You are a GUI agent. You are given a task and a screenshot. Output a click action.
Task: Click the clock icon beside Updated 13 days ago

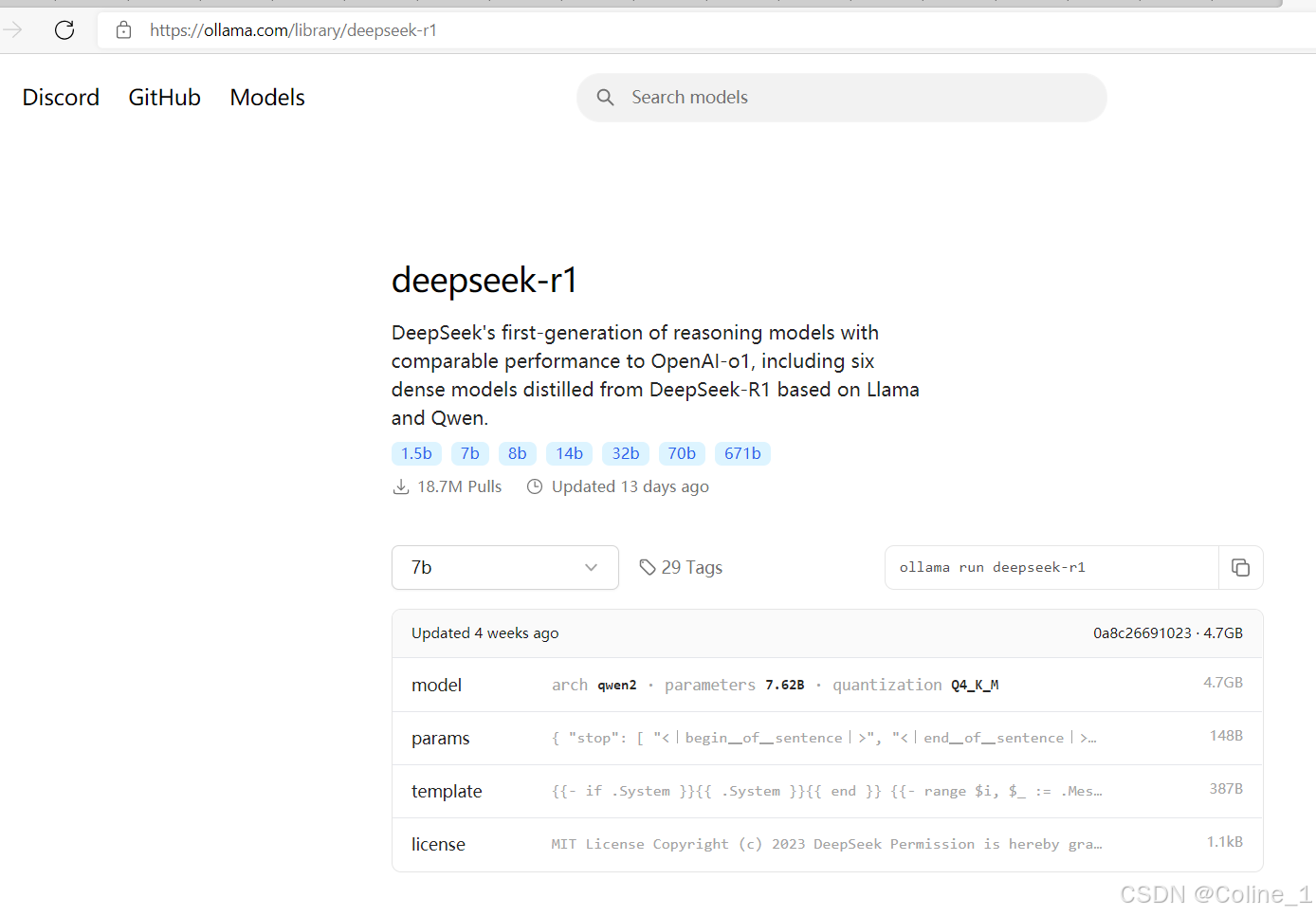click(535, 486)
